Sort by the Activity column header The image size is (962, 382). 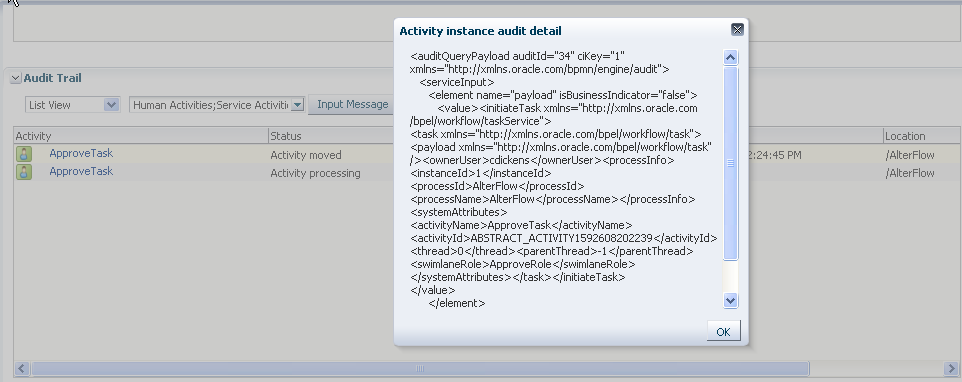(x=141, y=136)
